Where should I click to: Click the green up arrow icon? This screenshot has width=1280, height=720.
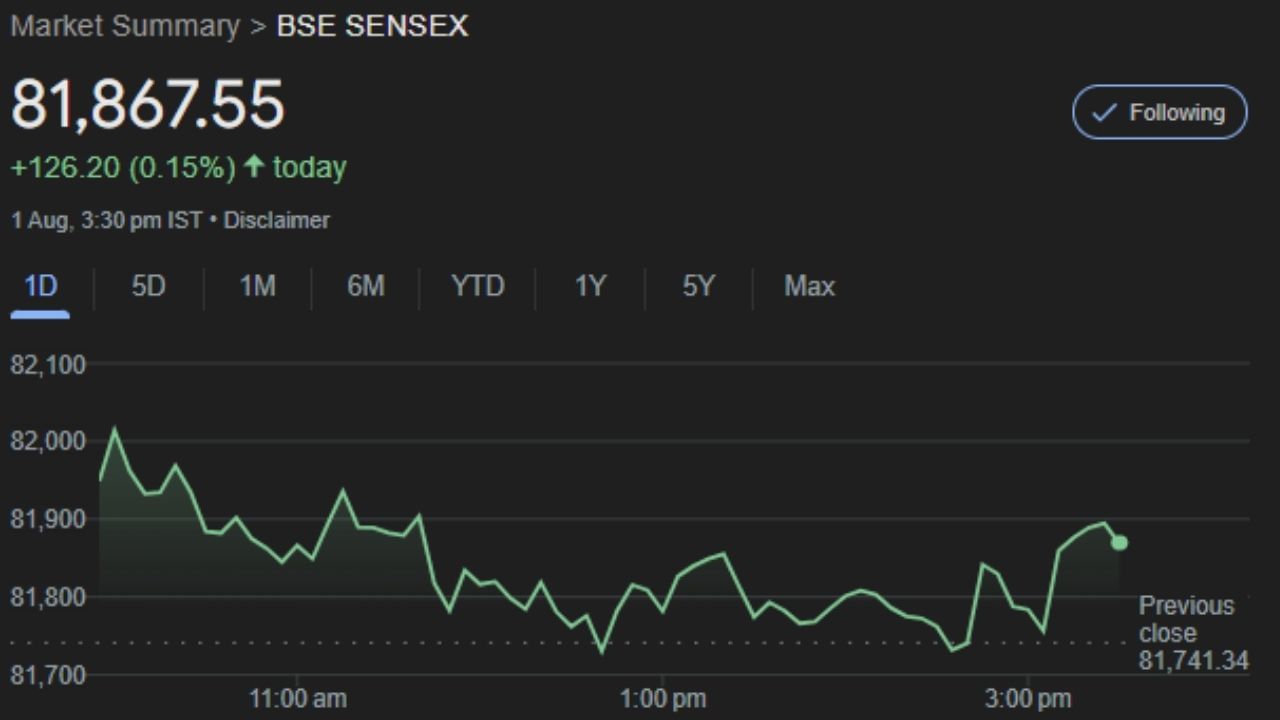tap(254, 166)
